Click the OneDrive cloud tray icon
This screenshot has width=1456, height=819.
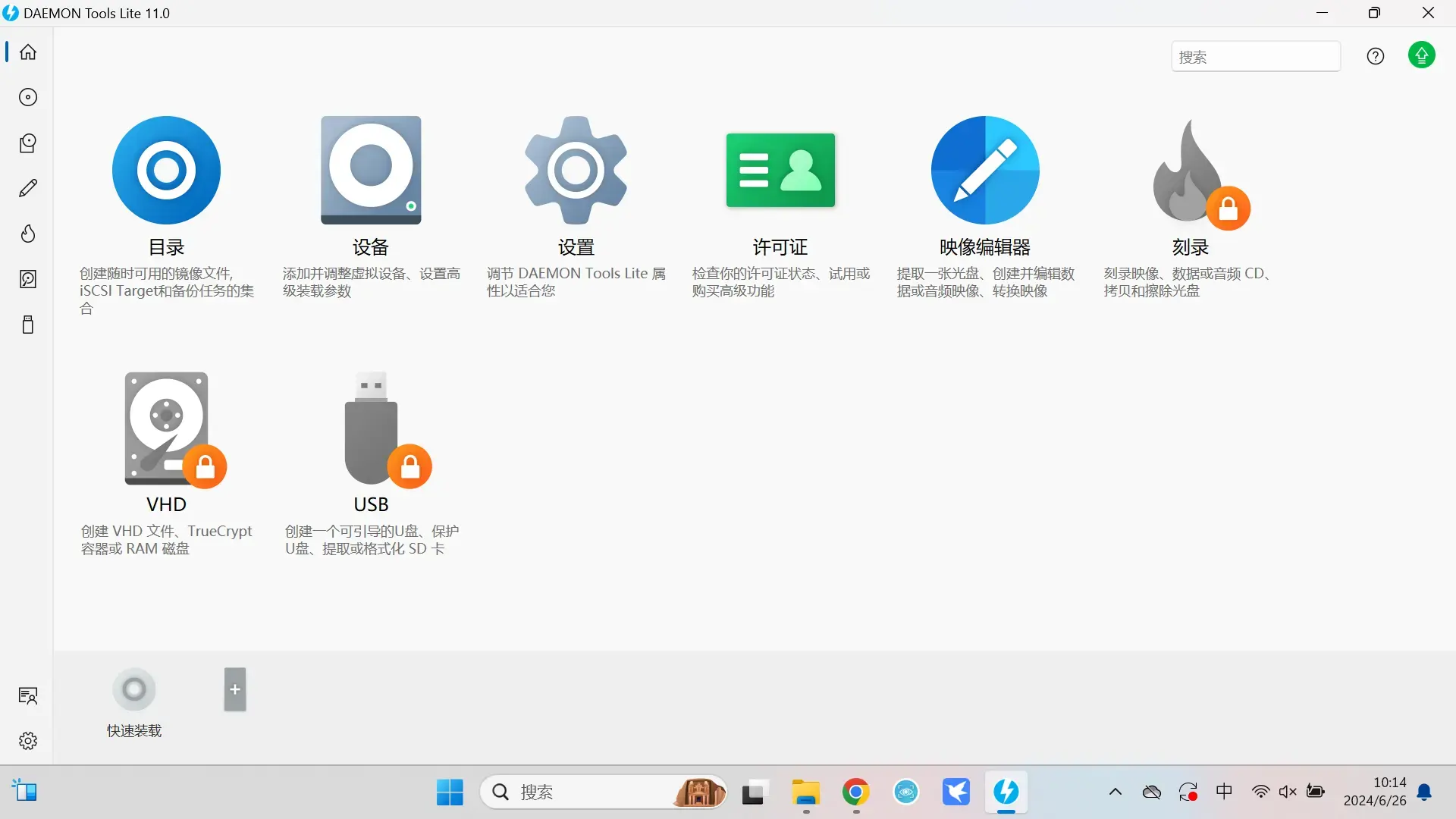click(x=1152, y=792)
